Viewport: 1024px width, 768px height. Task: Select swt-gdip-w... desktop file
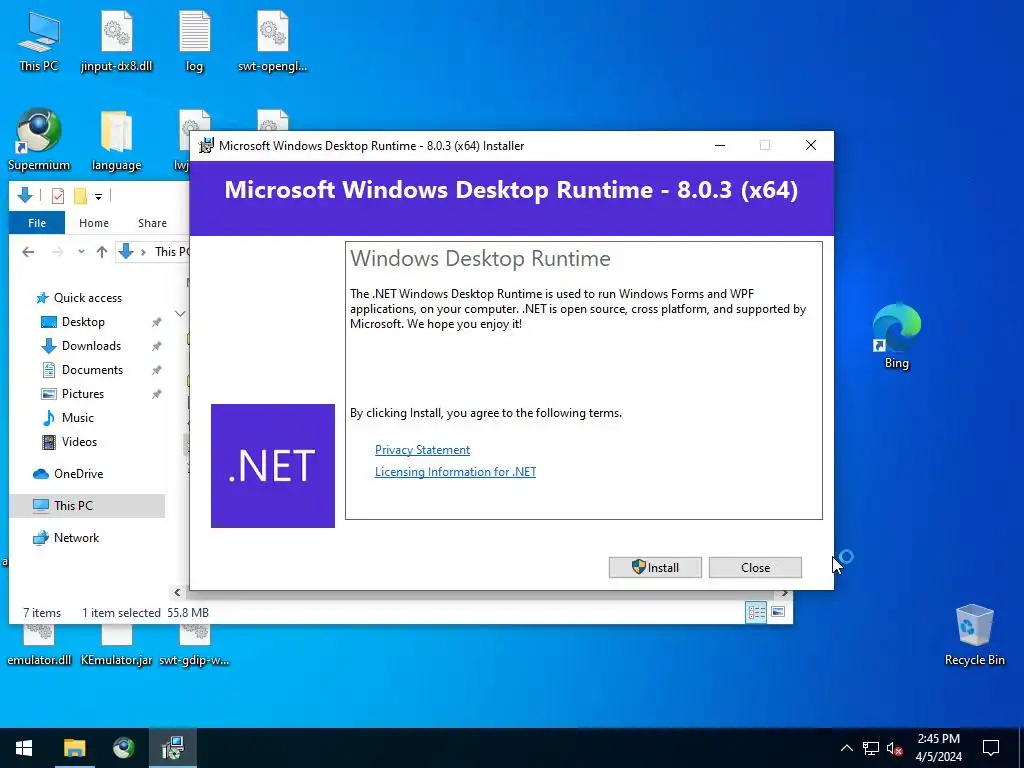coord(195,647)
